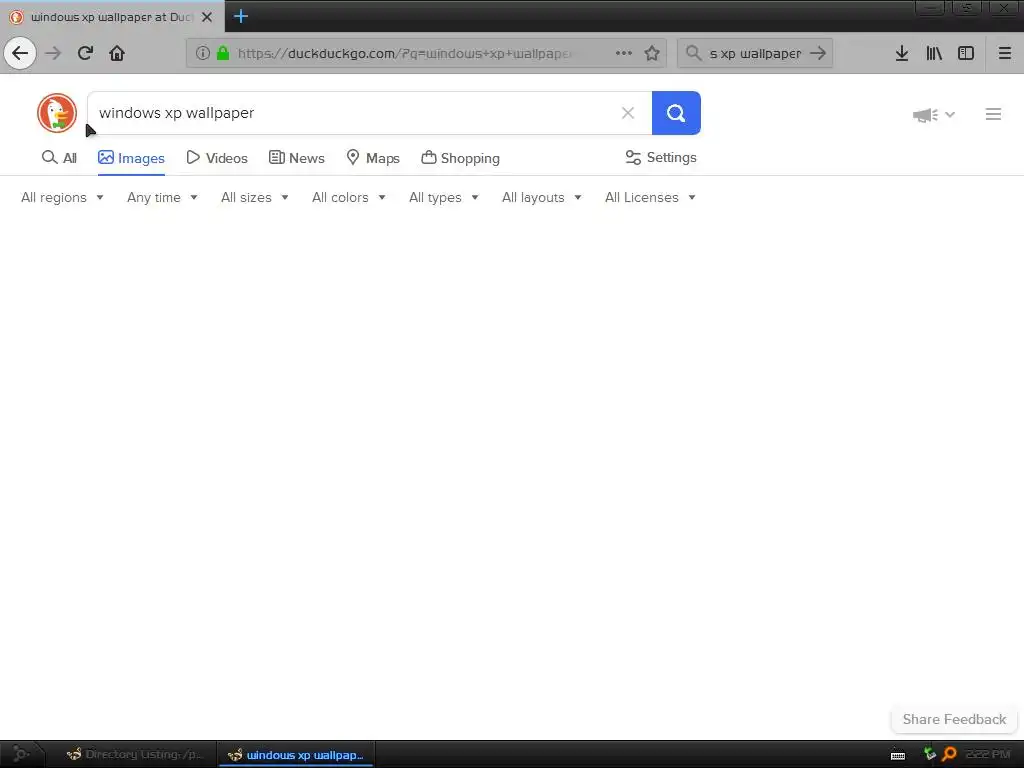Expand the All sizes dropdown
This screenshot has width=1024, height=768.
(x=255, y=197)
